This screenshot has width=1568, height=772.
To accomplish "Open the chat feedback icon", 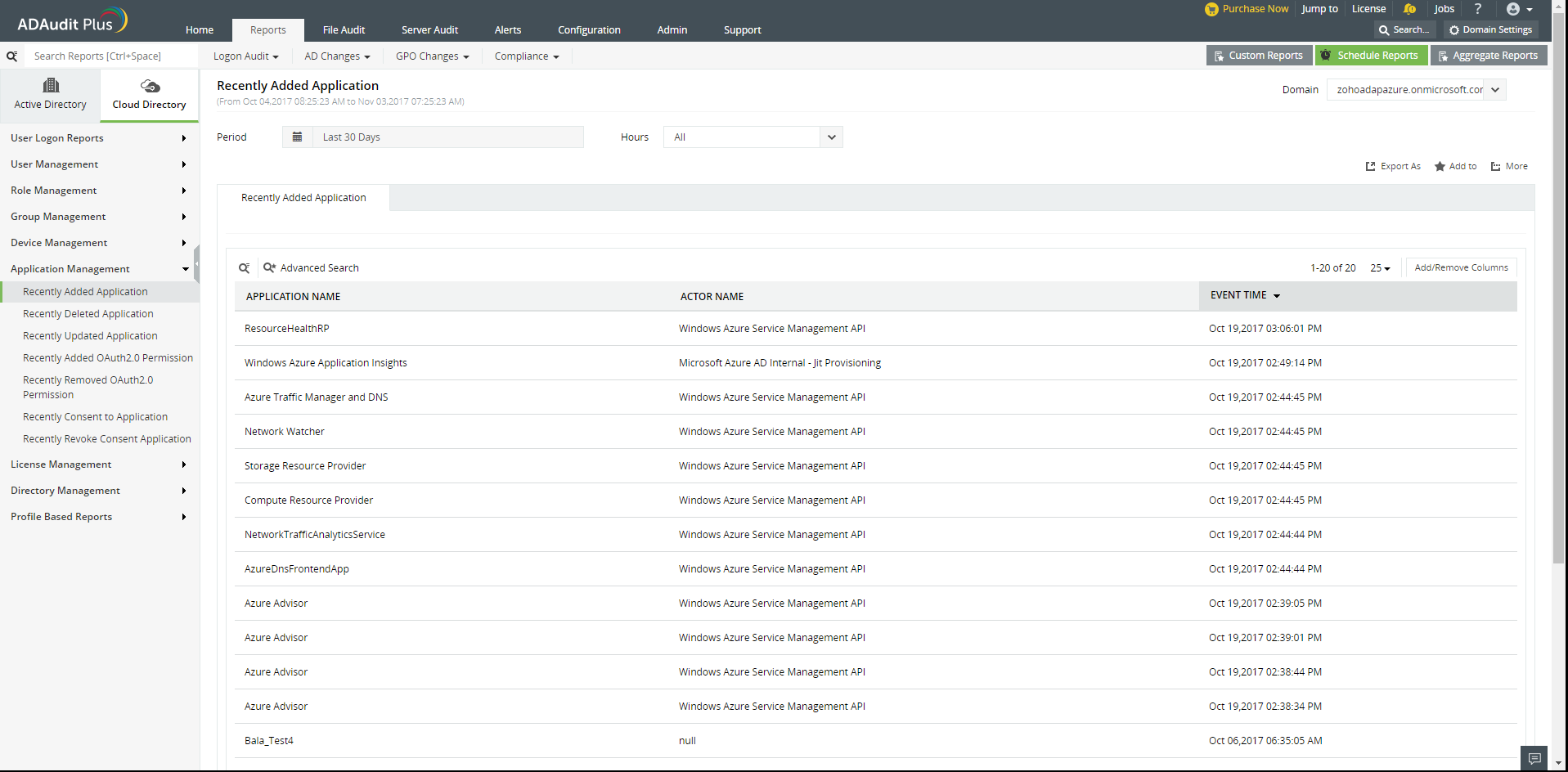I will 1534,758.
